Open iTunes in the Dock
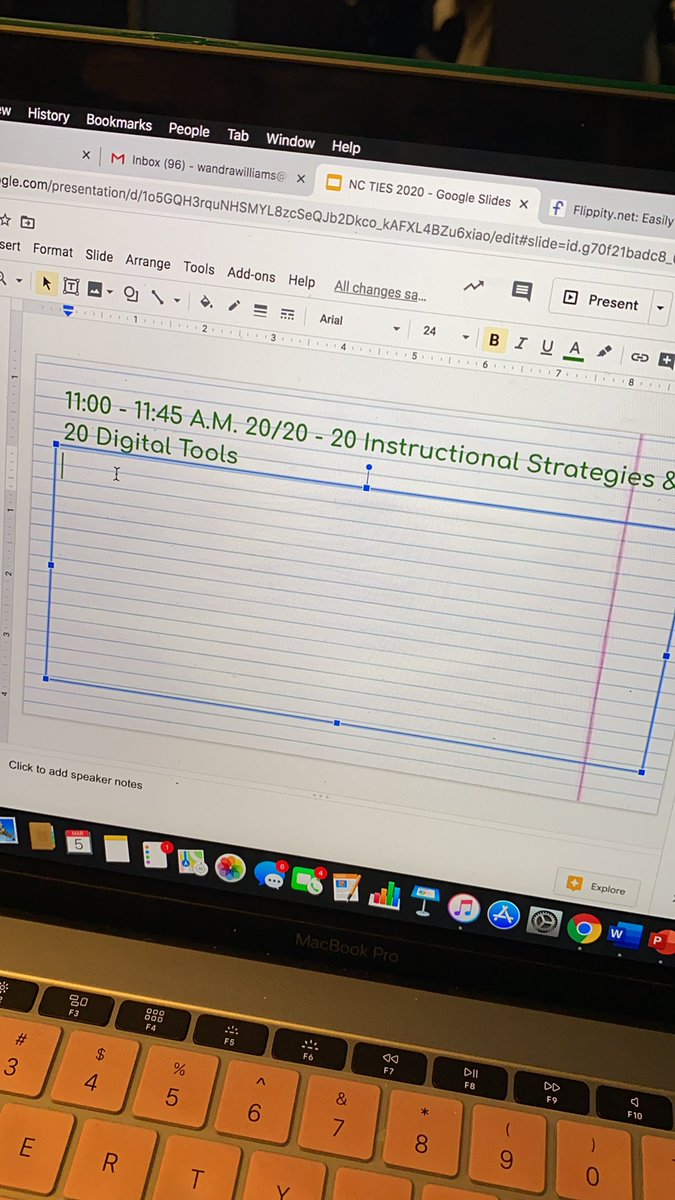Image resolution: width=675 pixels, height=1200 pixels. 463,908
